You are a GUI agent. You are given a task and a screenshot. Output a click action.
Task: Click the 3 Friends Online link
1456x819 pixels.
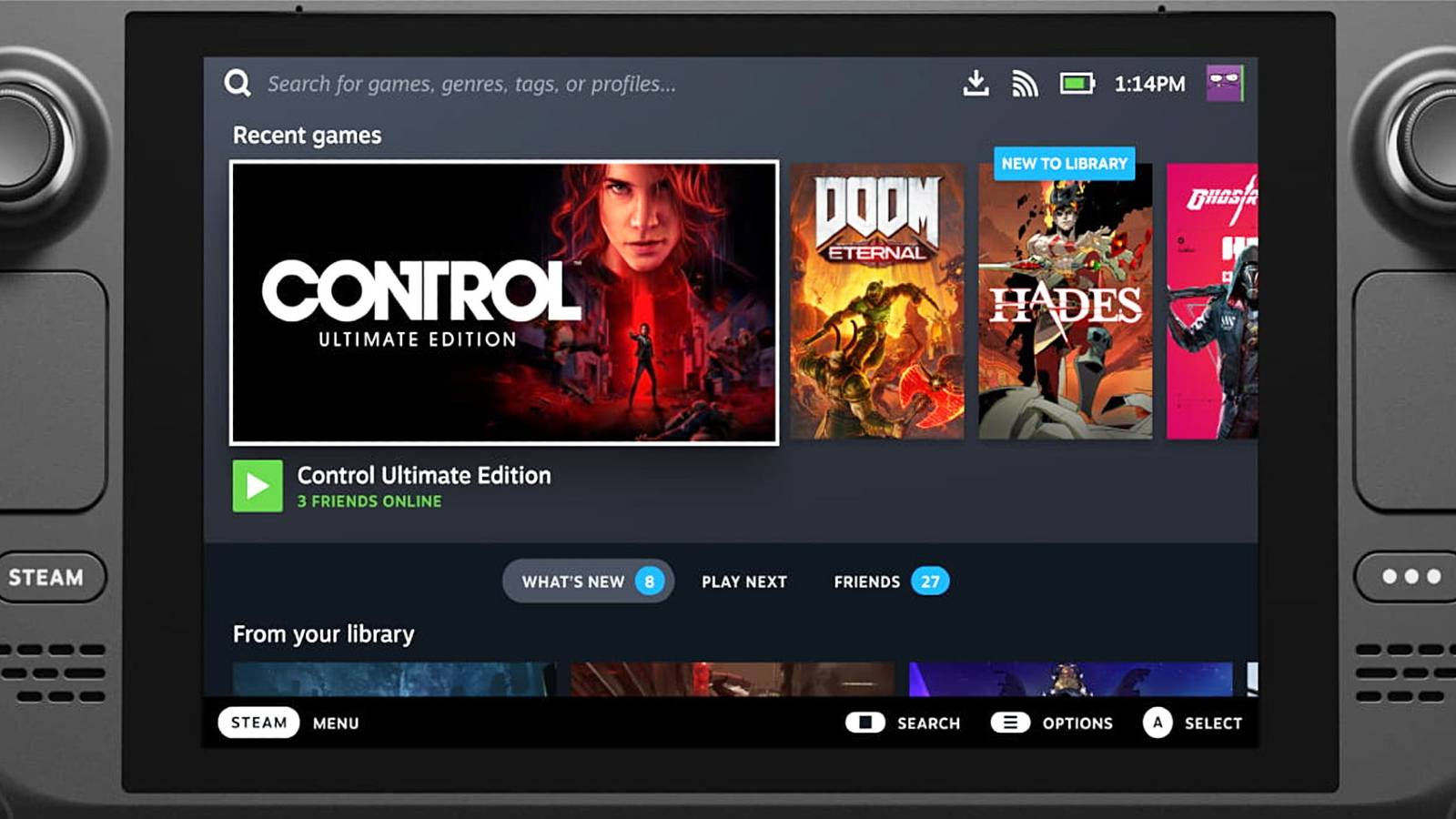pos(368,501)
